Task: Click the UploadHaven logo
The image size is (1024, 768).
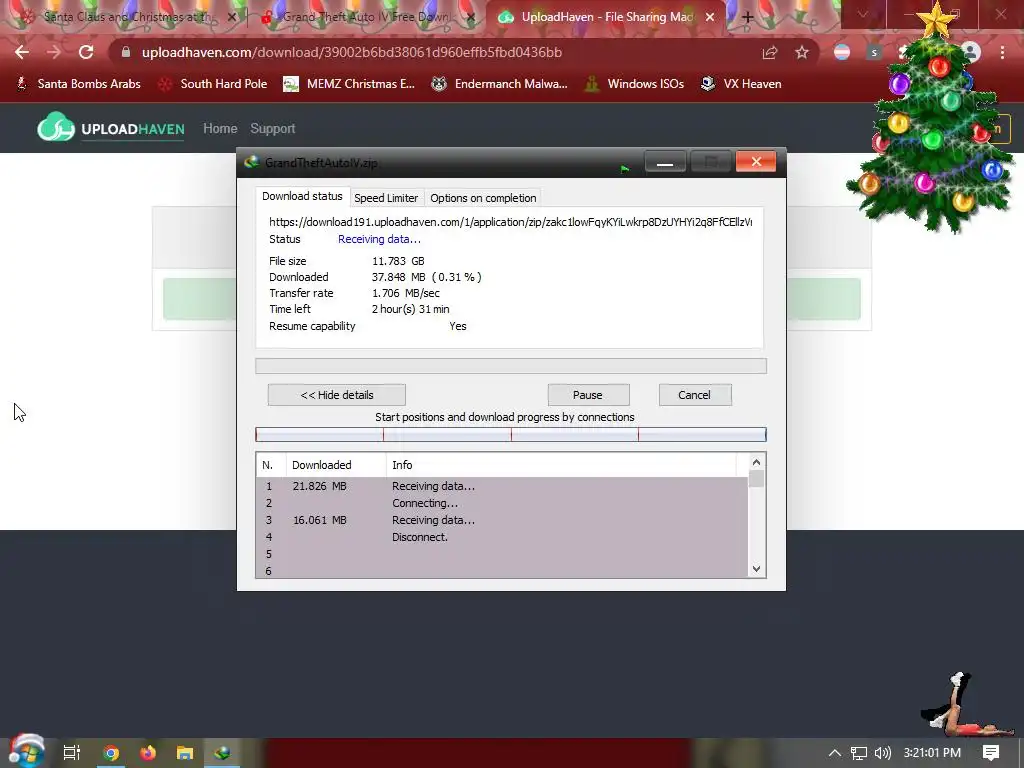Action: point(111,128)
